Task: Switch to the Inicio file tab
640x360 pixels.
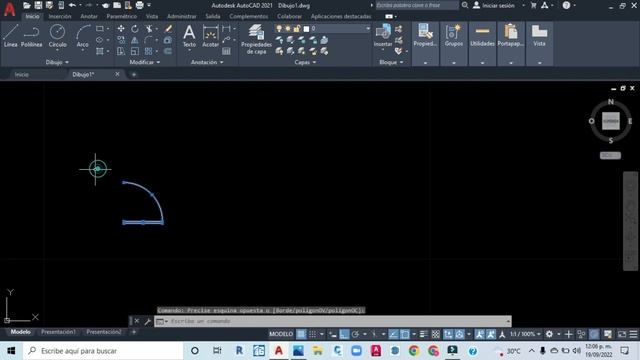Action: [22, 75]
